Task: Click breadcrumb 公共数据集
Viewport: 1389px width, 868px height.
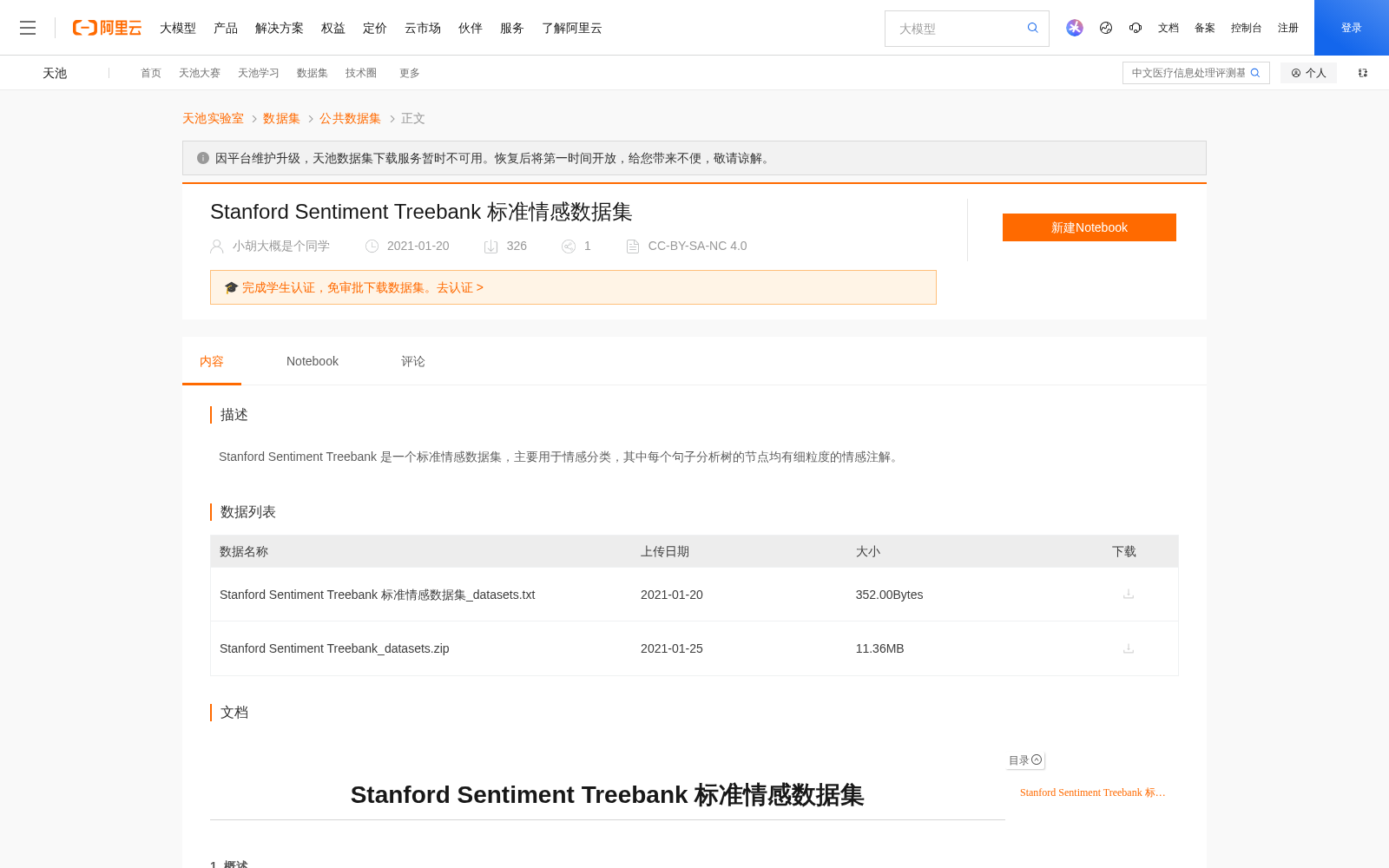Action: click(x=350, y=118)
